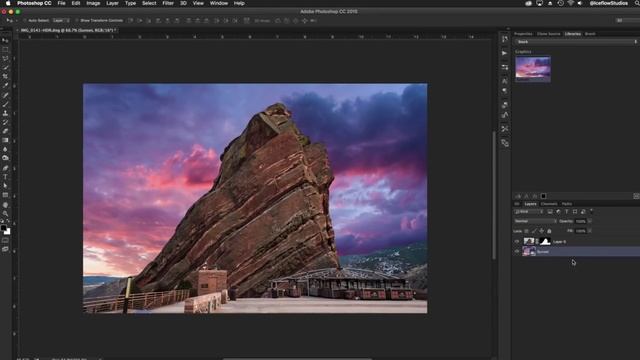The width and height of the screenshot is (640, 360).
Task: Select the Dodge tool
Action: click(5, 158)
